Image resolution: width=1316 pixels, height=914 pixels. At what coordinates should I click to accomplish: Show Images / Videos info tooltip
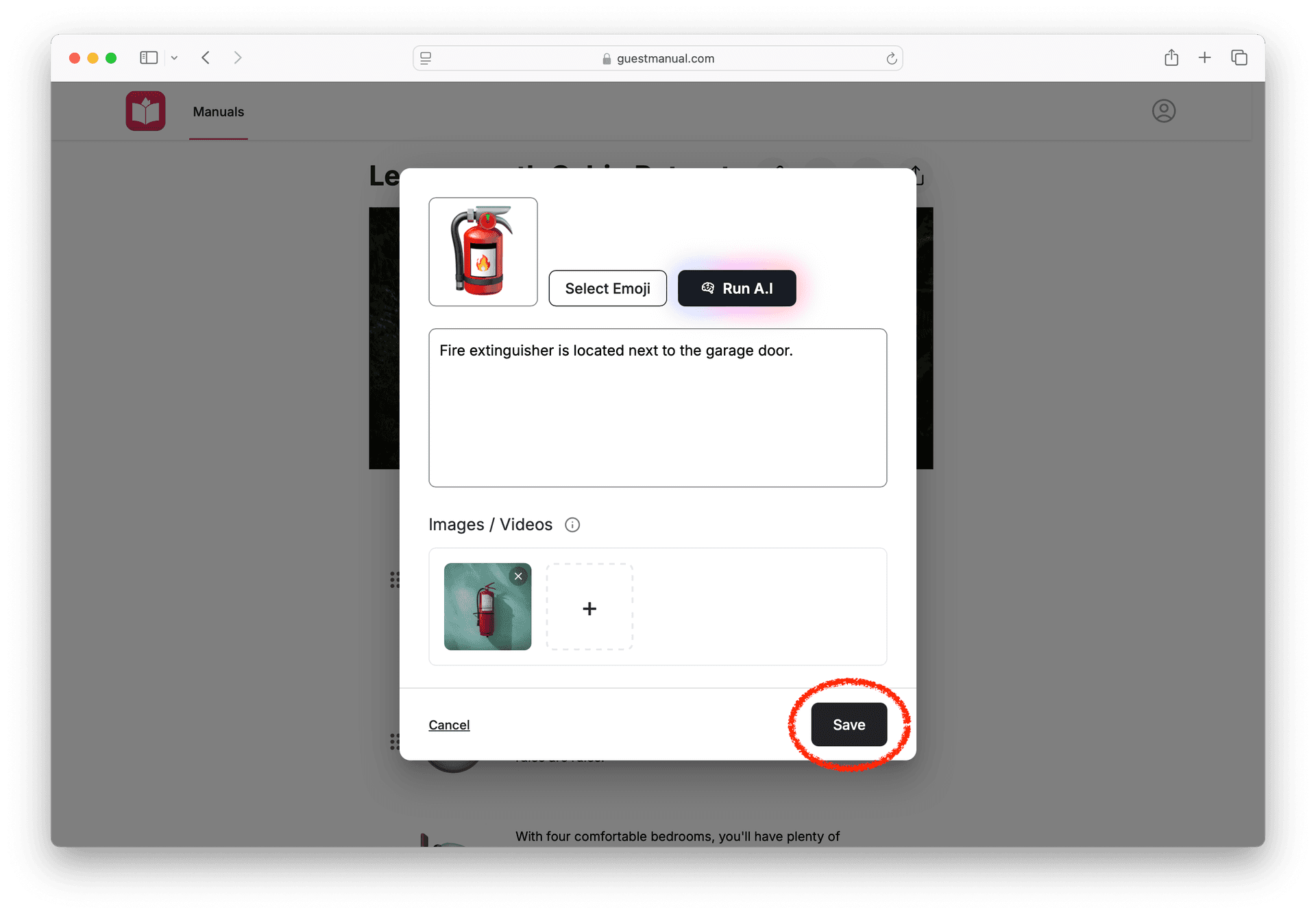(572, 525)
